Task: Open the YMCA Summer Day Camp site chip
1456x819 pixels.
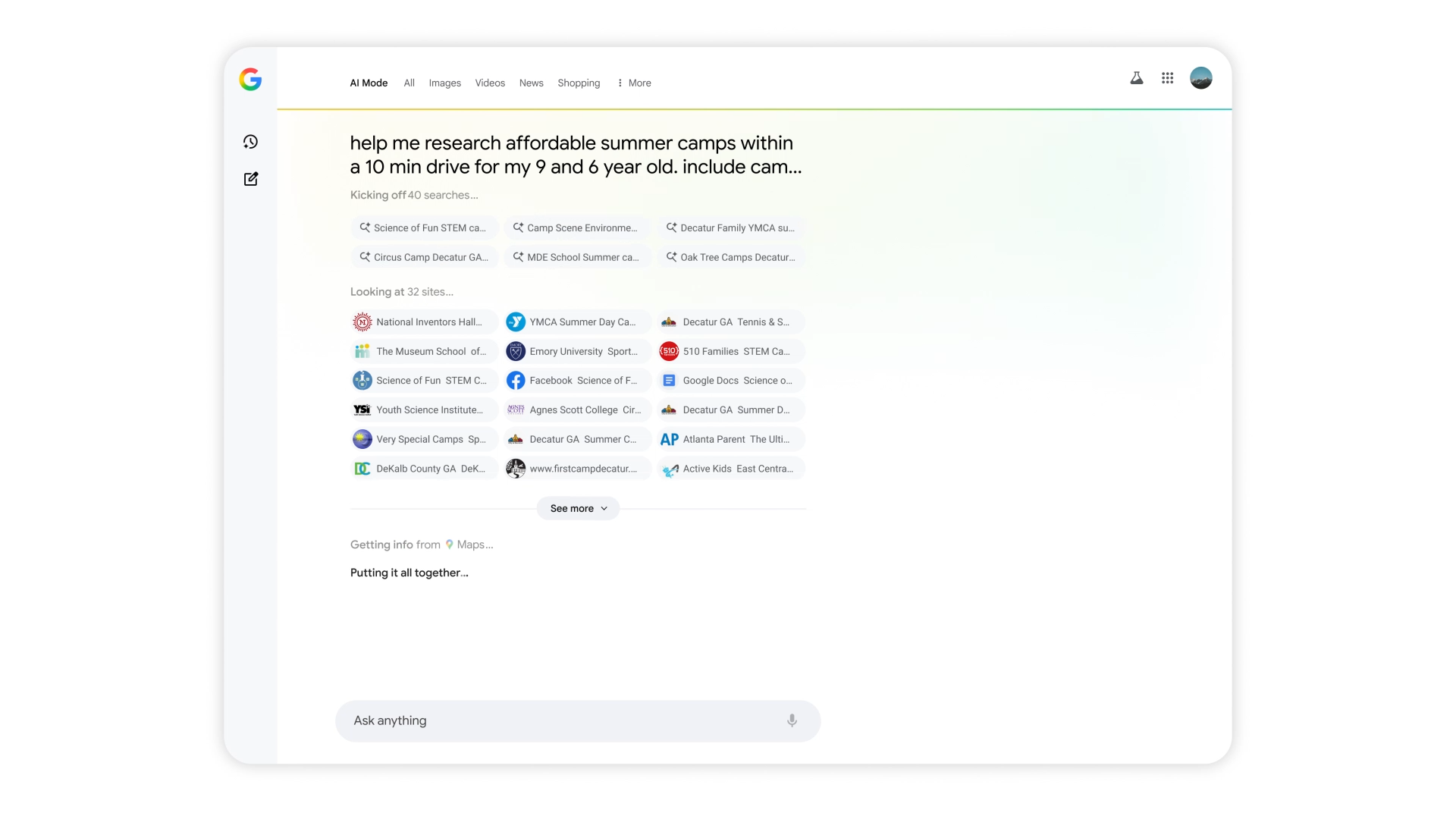Action: (x=576, y=322)
